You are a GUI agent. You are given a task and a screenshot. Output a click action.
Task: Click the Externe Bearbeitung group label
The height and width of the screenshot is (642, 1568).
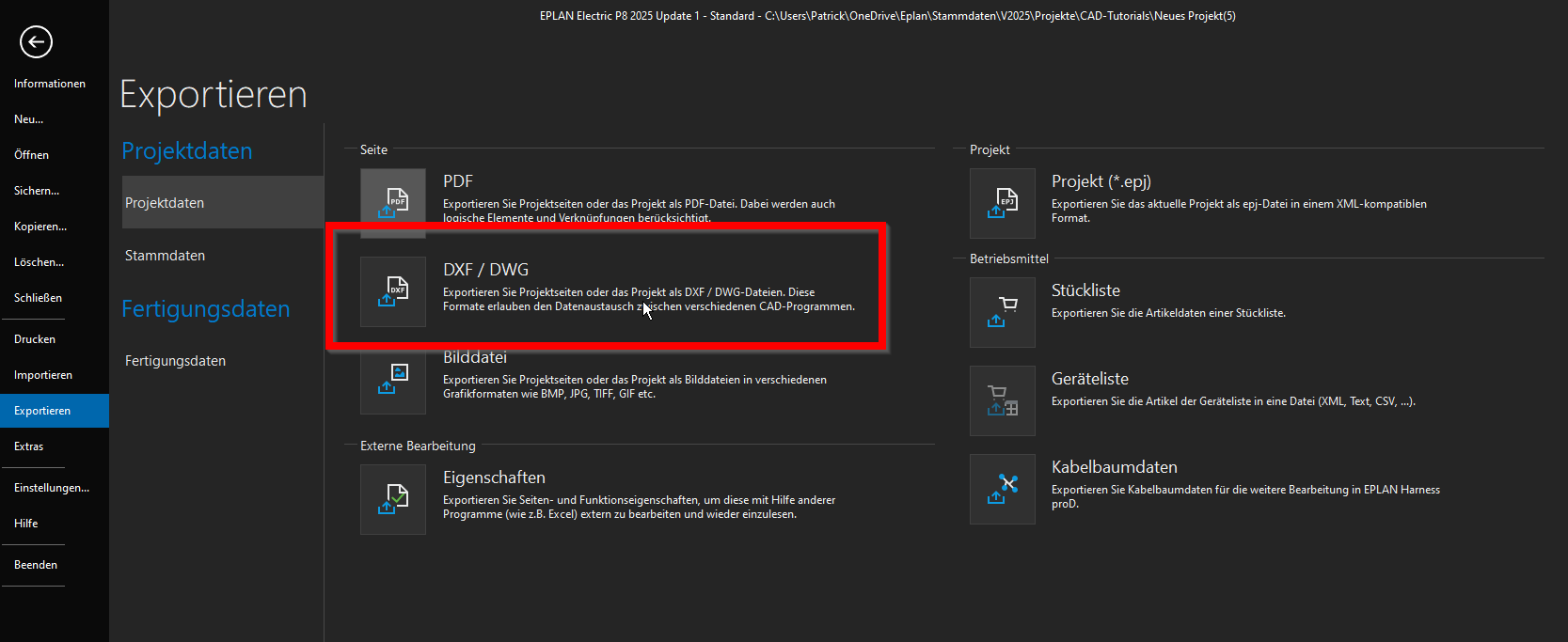[x=418, y=446]
